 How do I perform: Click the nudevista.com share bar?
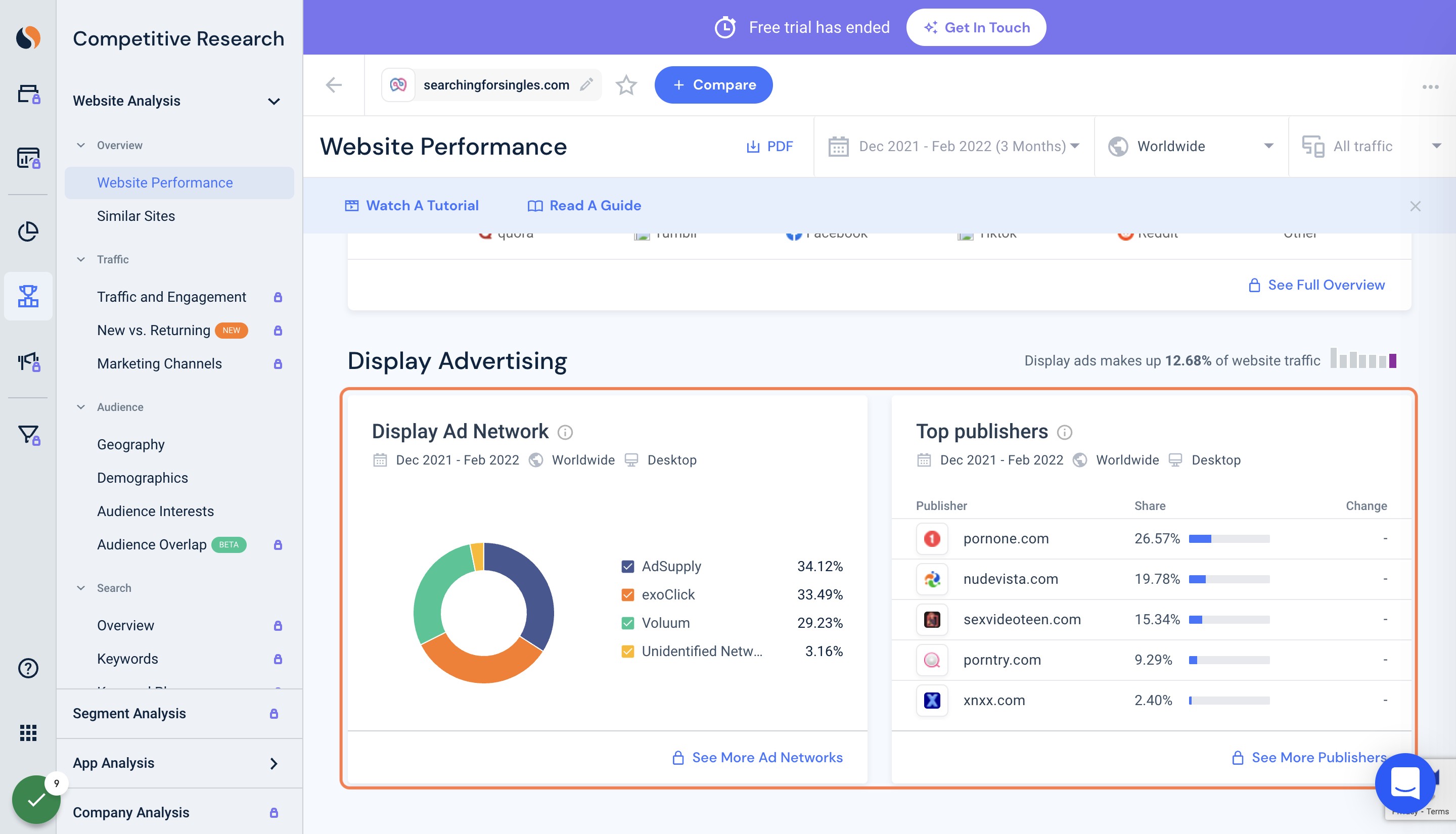(1229, 579)
